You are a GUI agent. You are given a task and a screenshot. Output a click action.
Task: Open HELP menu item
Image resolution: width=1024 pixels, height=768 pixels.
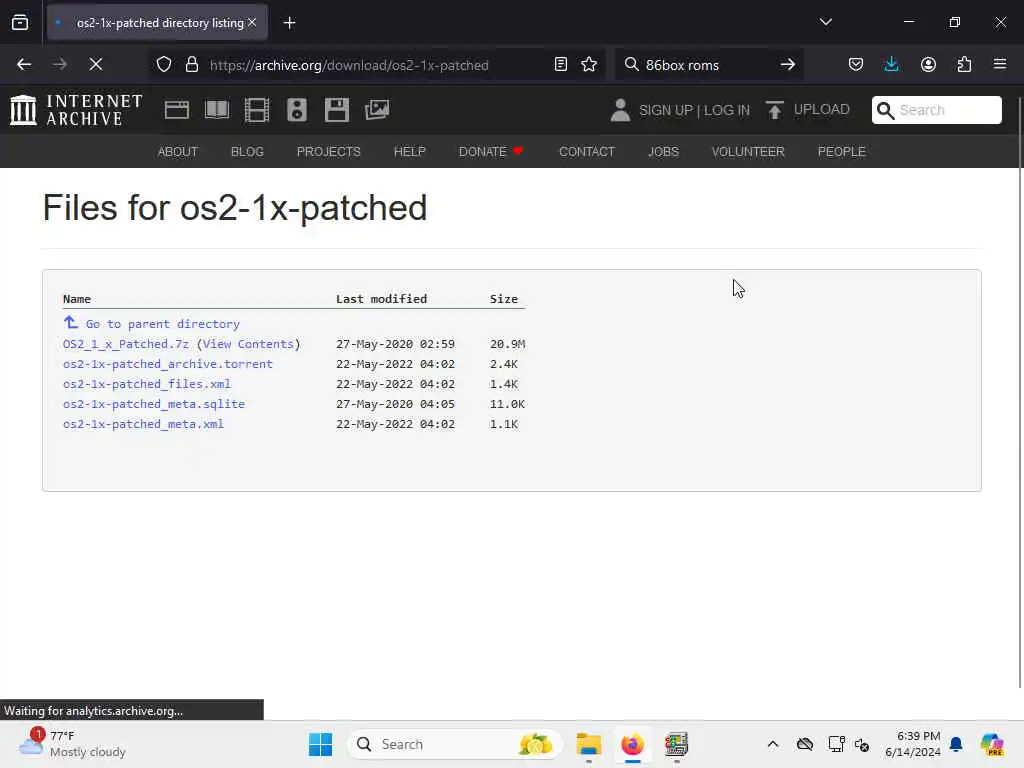click(409, 152)
